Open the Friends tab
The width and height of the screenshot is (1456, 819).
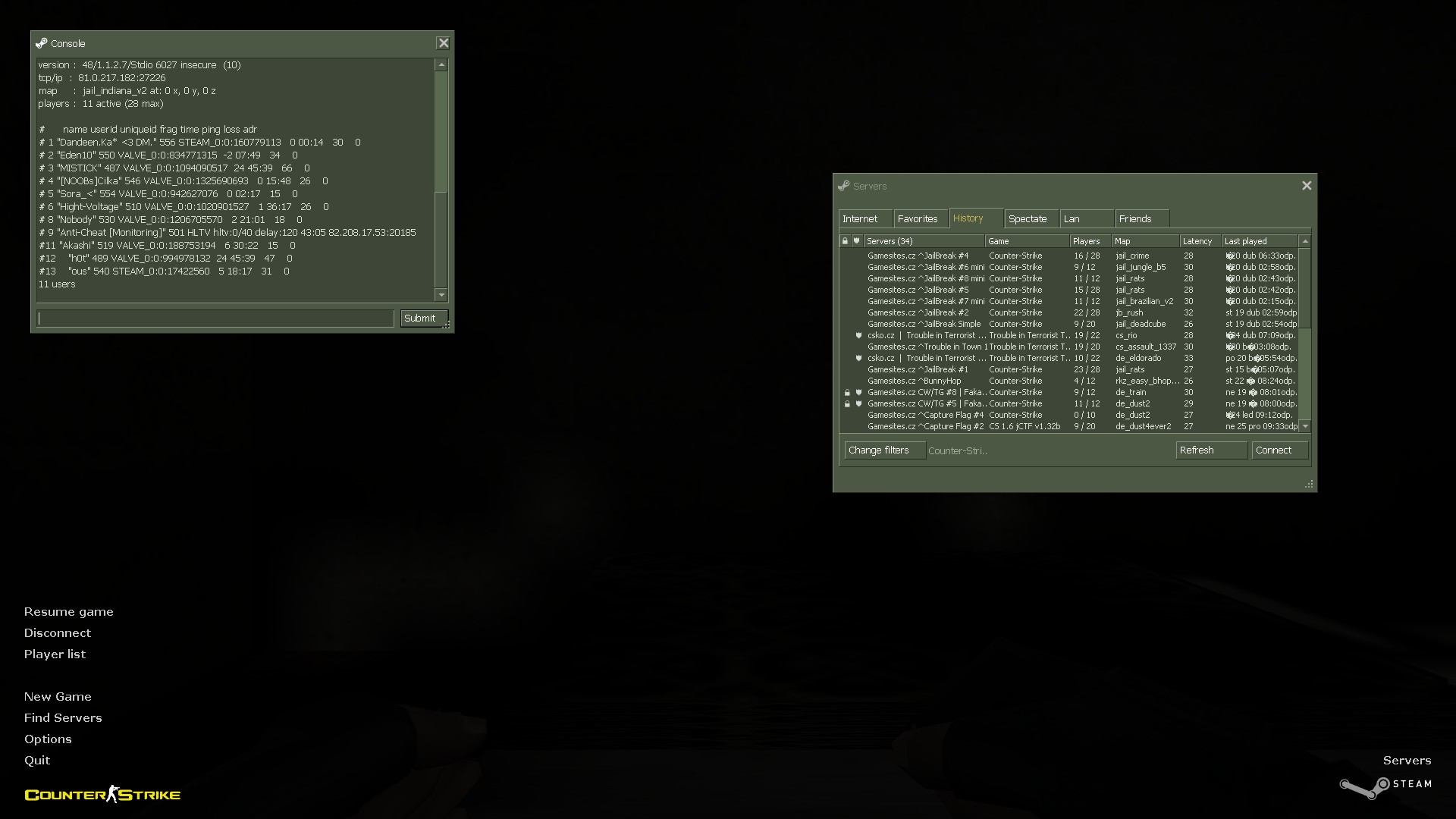pyautogui.click(x=1142, y=218)
